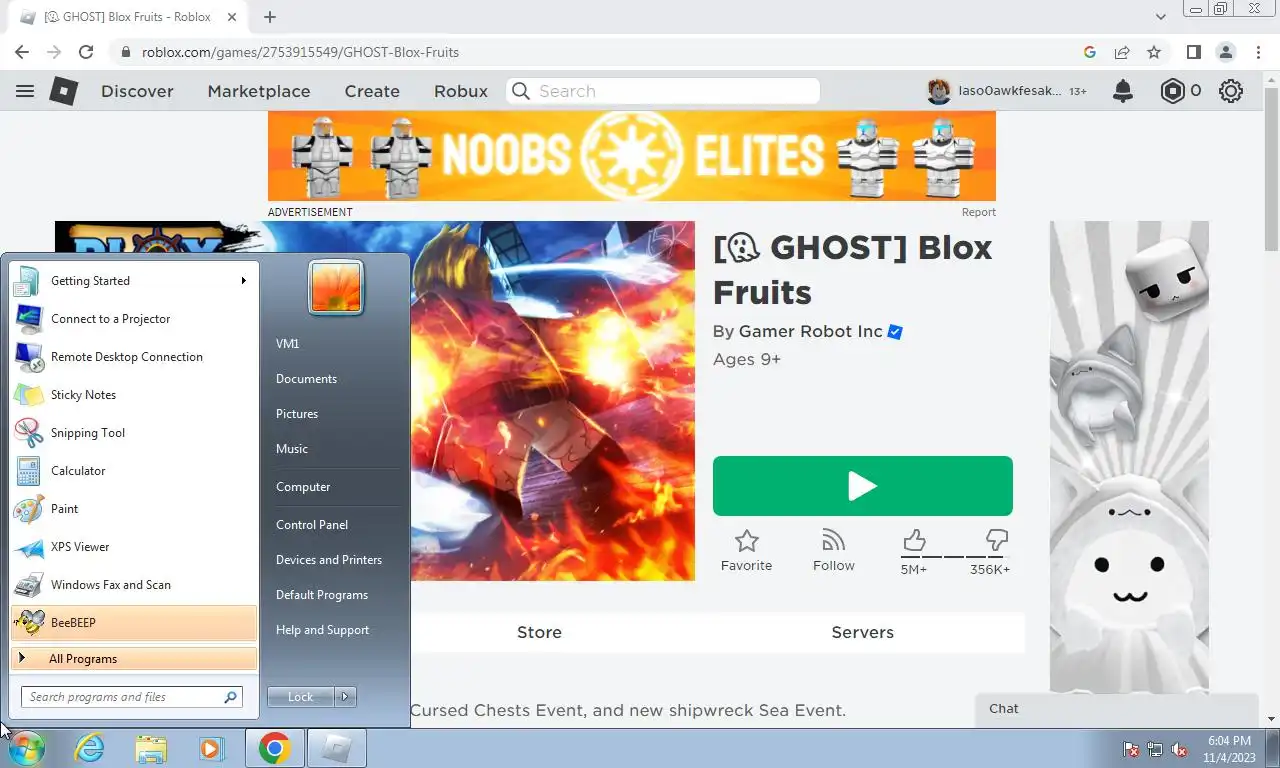Reload the Roblox page

point(86,52)
